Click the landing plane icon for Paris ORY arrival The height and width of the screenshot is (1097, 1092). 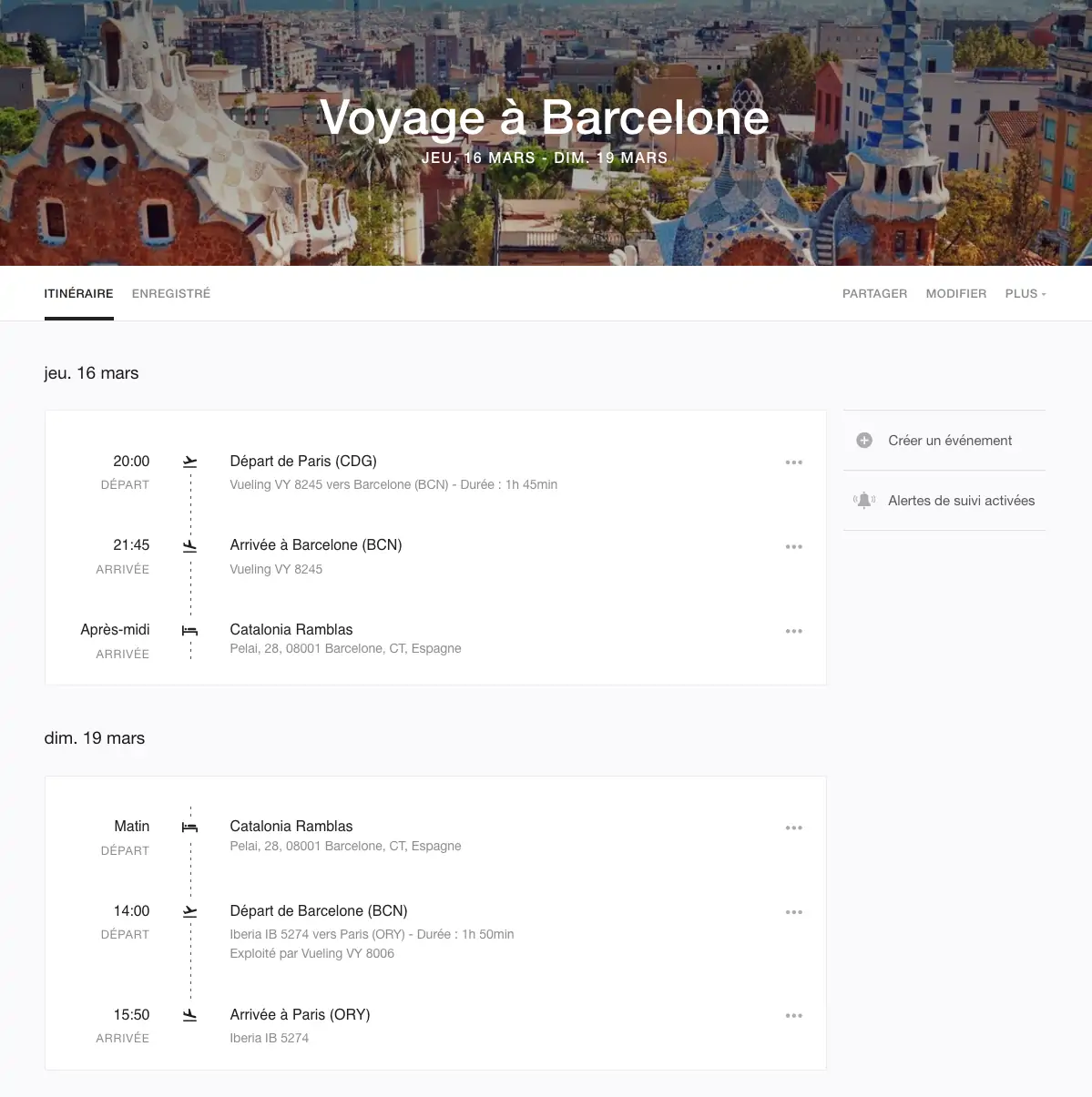[189, 1015]
